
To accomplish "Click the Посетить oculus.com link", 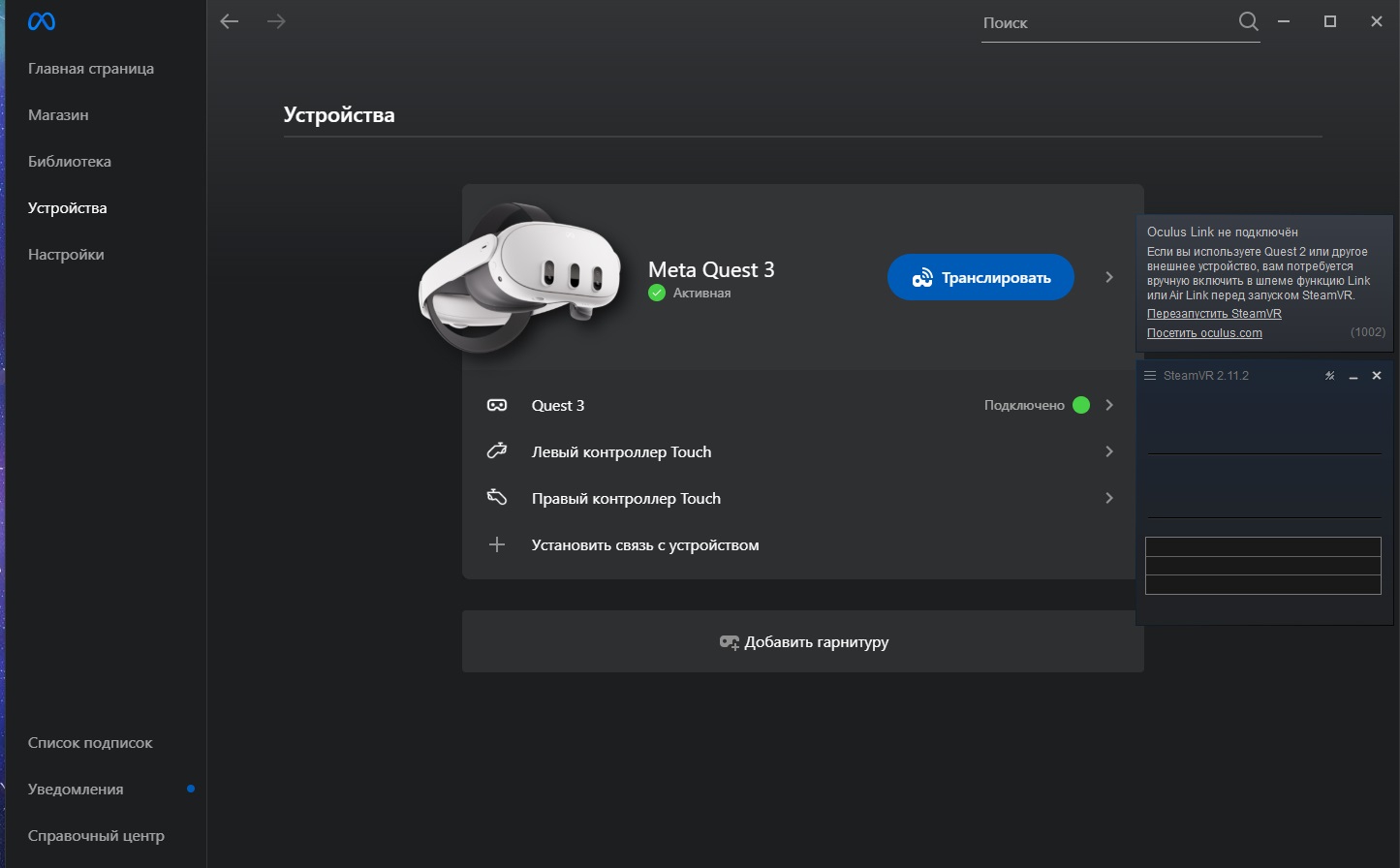I will pos(1204,333).
